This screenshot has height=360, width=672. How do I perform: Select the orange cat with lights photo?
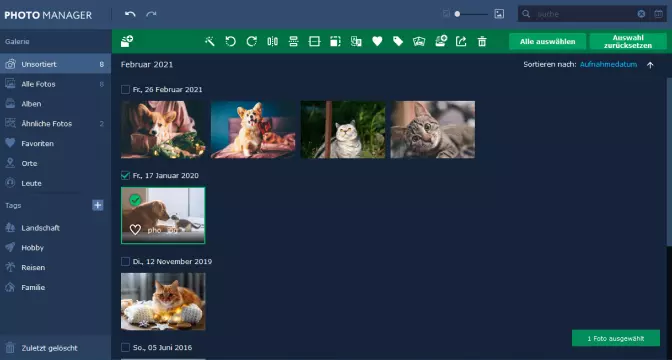[x=163, y=302]
